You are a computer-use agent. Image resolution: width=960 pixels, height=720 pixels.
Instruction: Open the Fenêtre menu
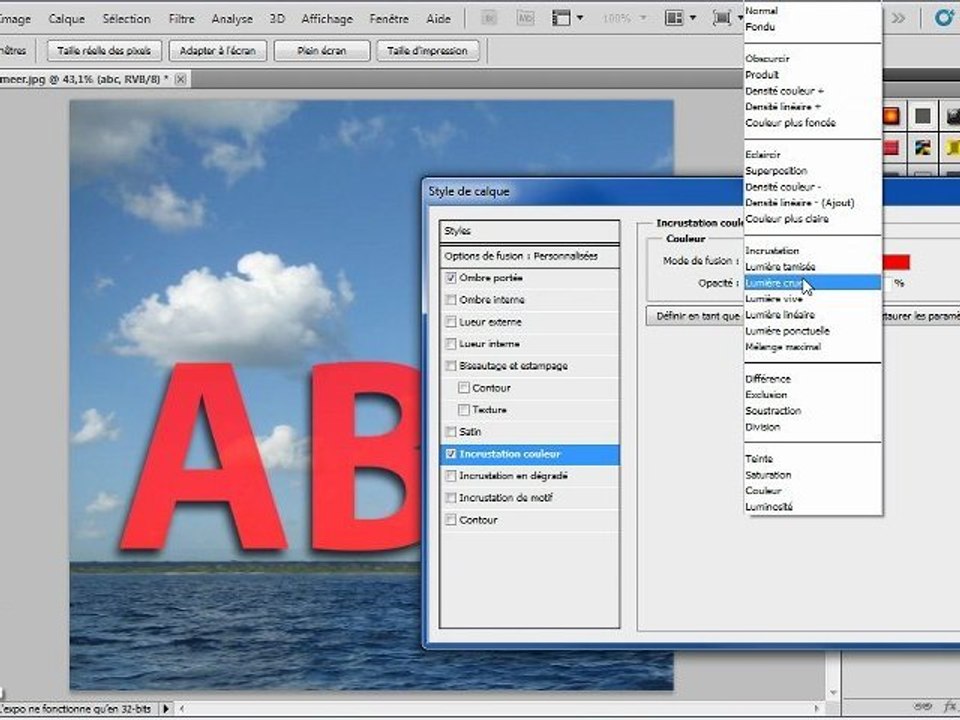pyautogui.click(x=389, y=19)
